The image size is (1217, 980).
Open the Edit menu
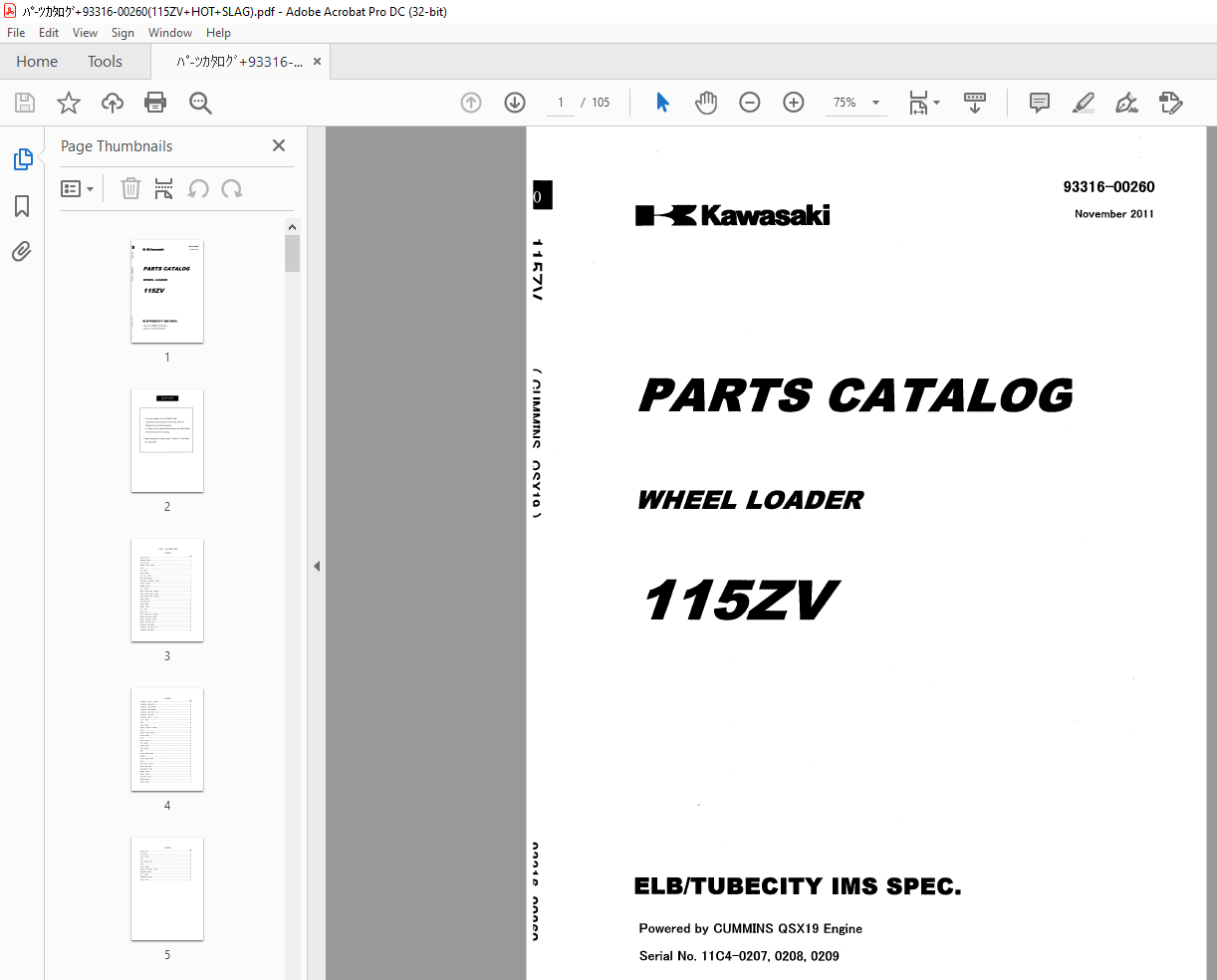(49, 33)
